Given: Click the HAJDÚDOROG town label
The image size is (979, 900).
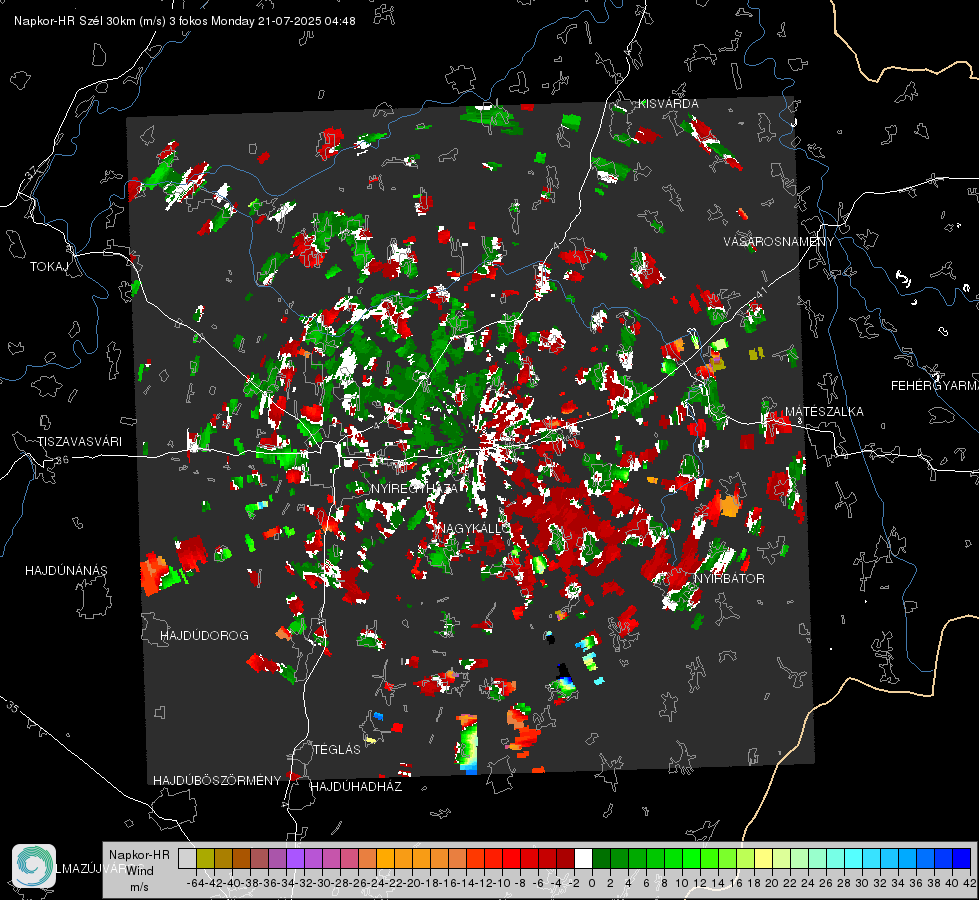Looking at the screenshot, I should 204,635.
